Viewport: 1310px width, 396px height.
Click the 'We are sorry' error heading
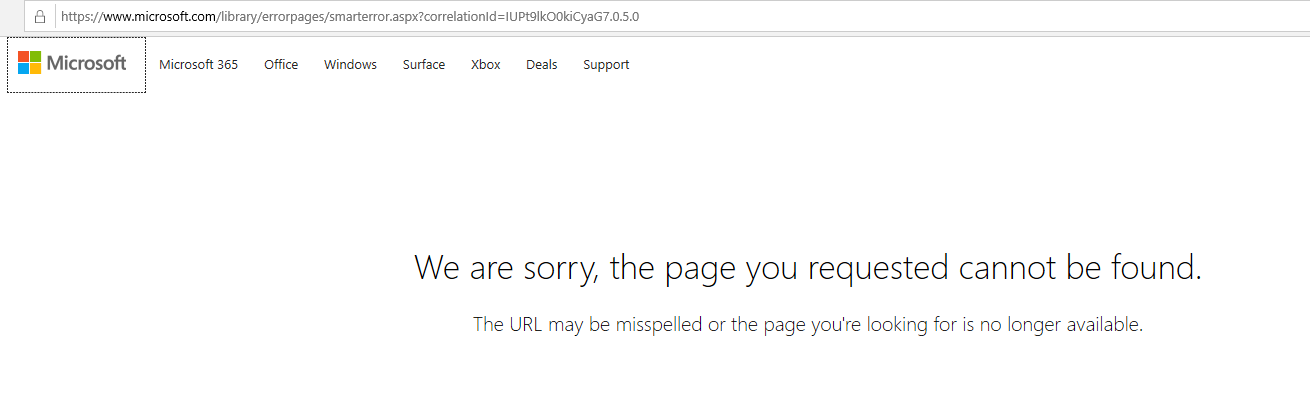pos(807,267)
